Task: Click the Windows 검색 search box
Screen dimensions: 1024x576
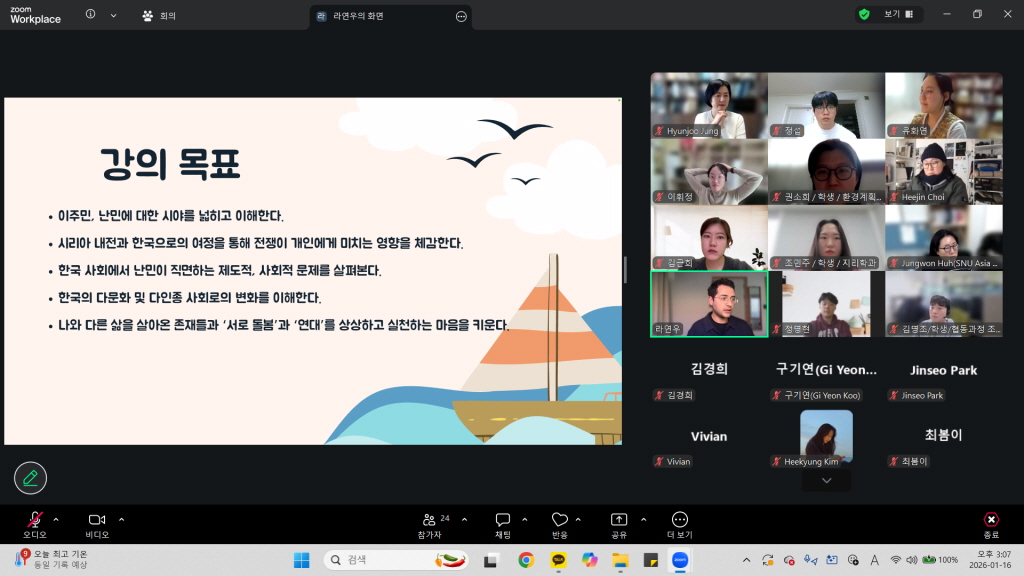Action: point(390,560)
